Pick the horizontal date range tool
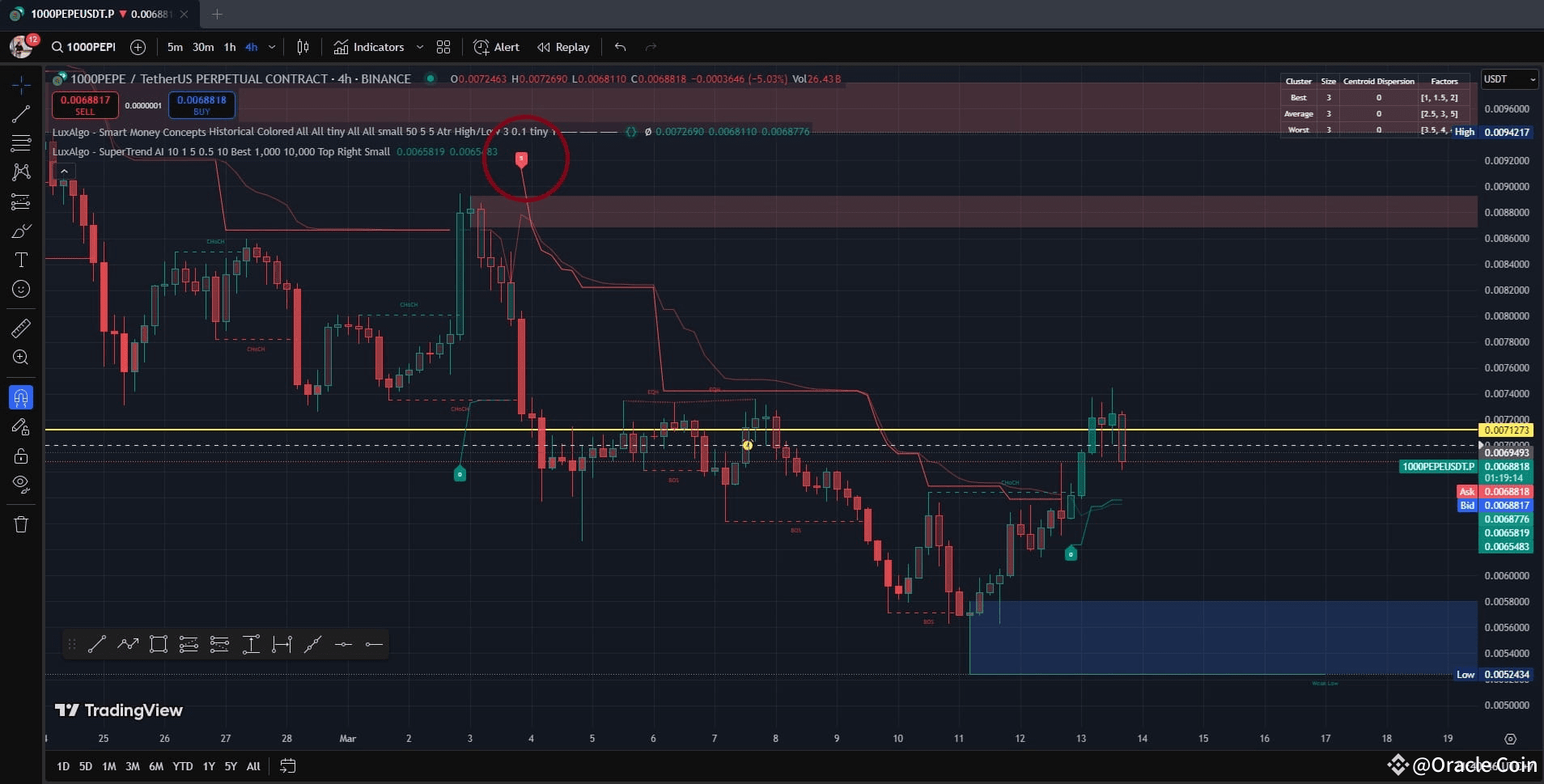This screenshot has width=1544, height=784. point(282,644)
